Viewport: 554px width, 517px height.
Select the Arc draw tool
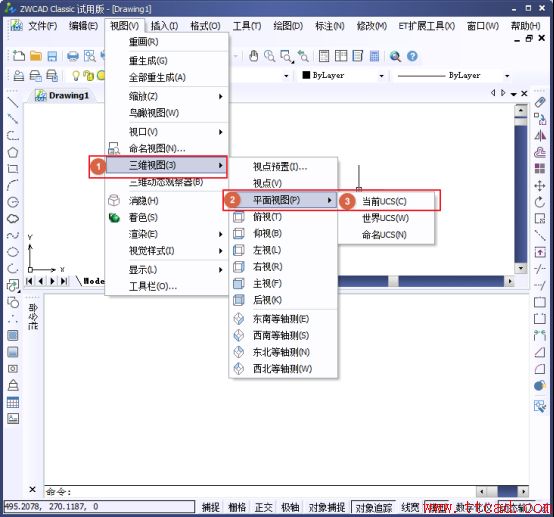pyautogui.click(x=13, y=185)
